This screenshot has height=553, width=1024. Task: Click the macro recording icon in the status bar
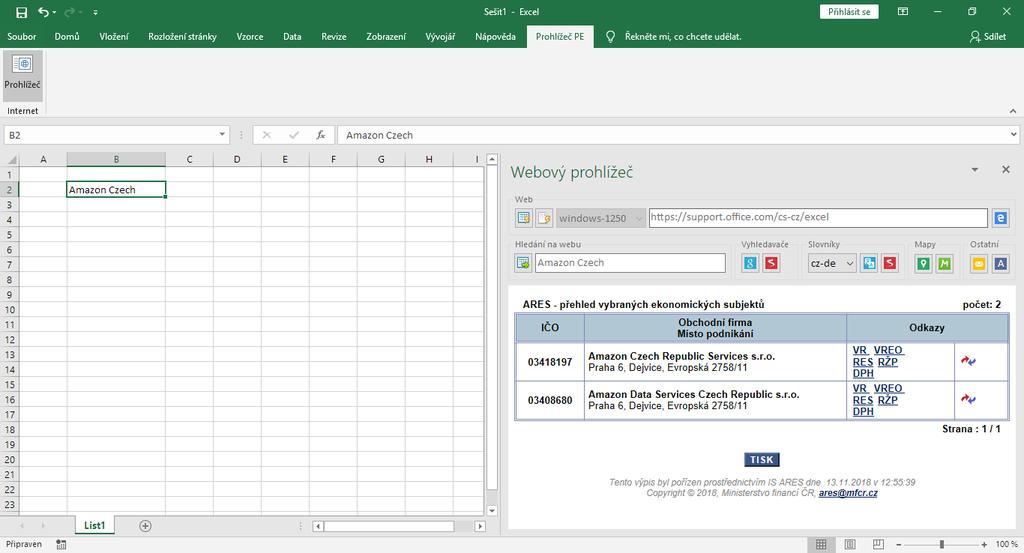tap(61, 544)
